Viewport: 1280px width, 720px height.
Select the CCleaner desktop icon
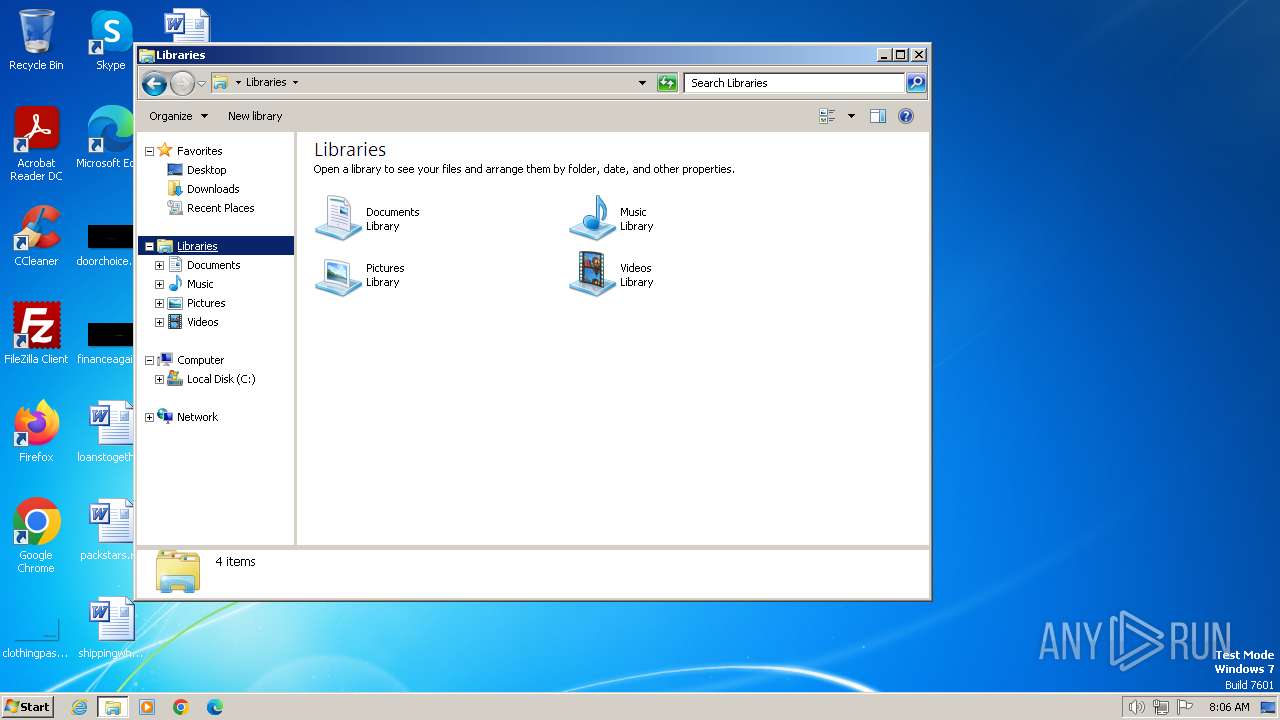[36, 236]
